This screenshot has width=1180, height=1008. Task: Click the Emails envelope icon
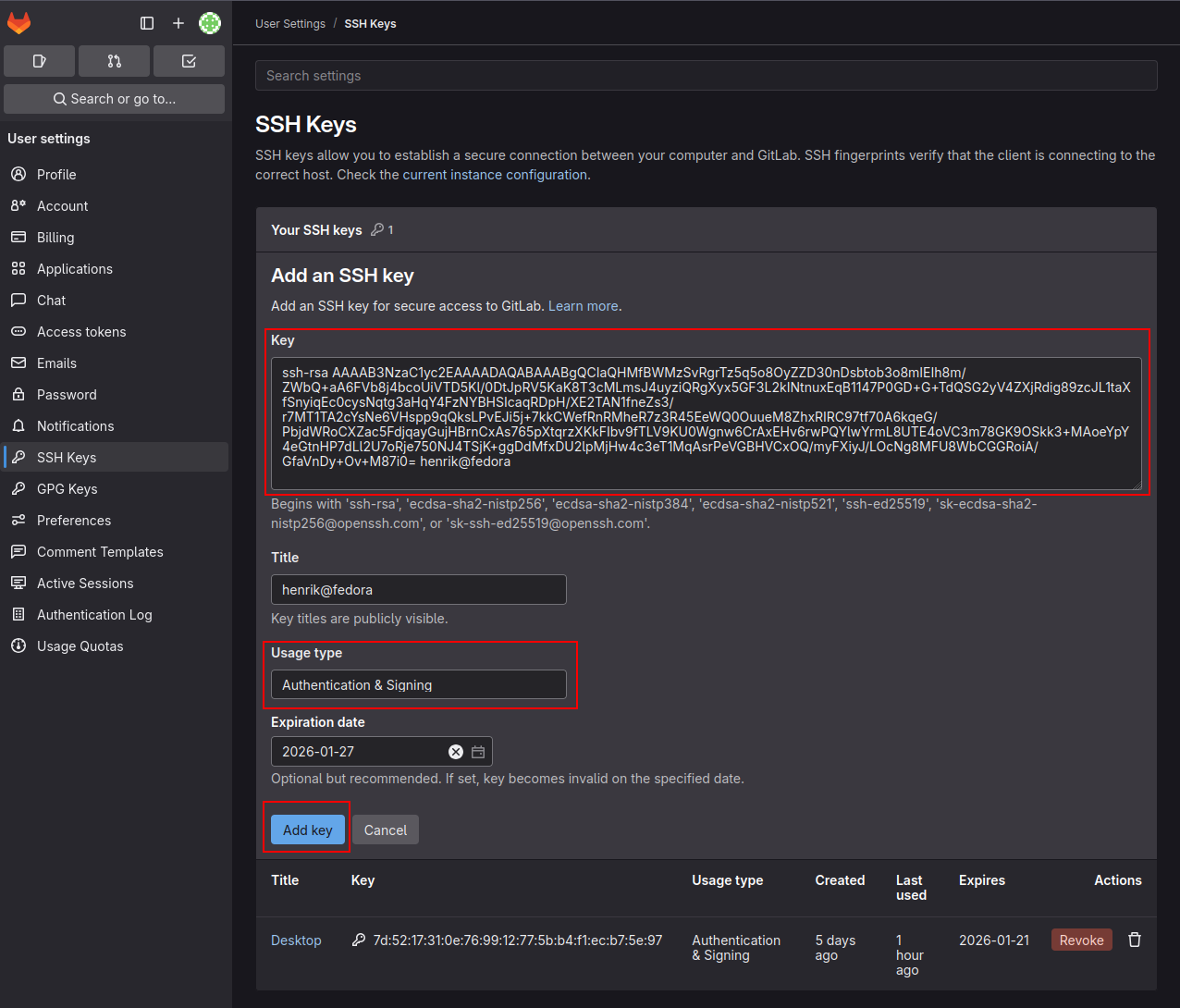point(18,363)
